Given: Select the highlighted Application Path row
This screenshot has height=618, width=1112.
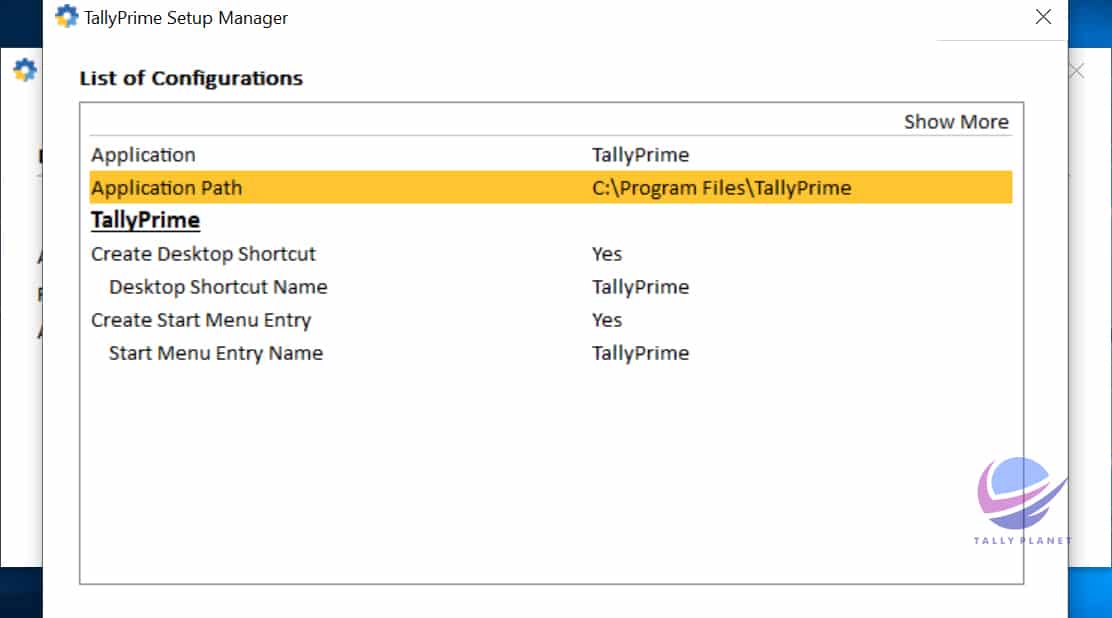Looking at the screenshot, I should [166, 187].
